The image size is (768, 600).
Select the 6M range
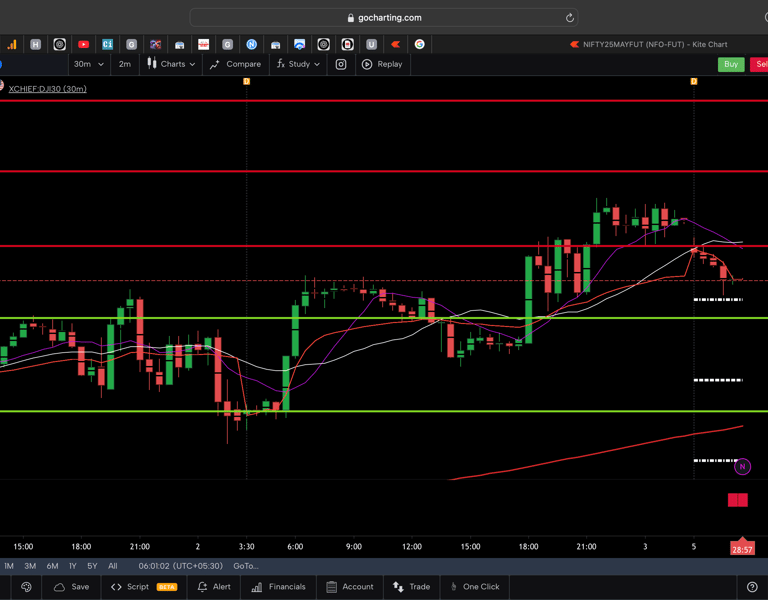pyautogui.click(x=52, y=566)
